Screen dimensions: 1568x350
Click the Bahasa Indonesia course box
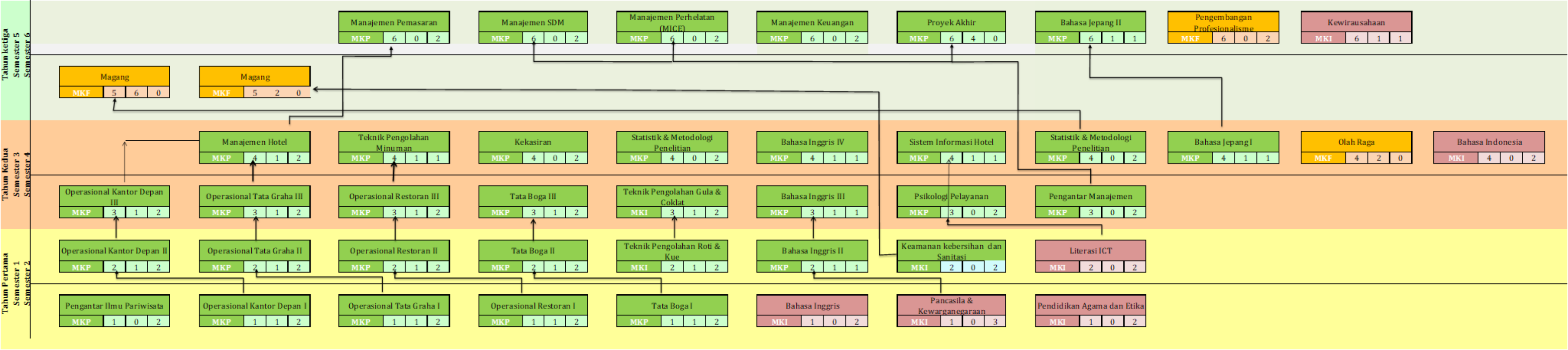[x=1489, y=142]
